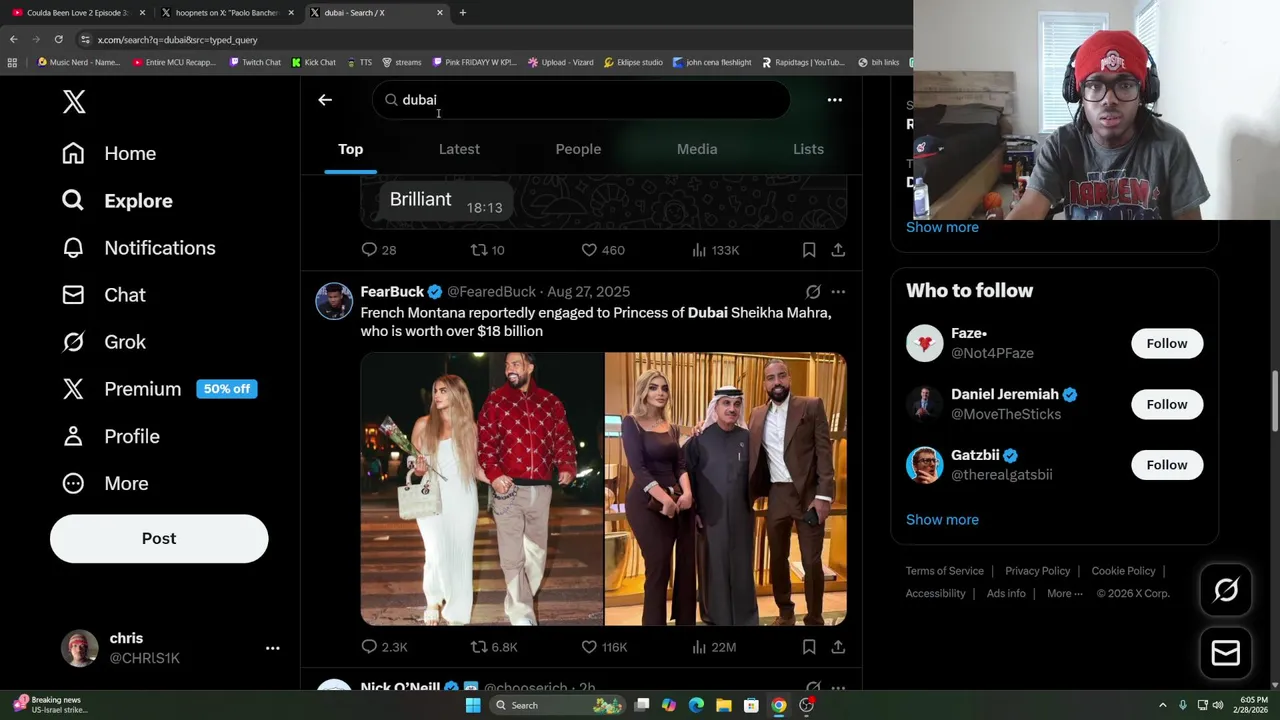Open right photo of three people
Viewport: 1280px width, 720px height.
(726, 489)
